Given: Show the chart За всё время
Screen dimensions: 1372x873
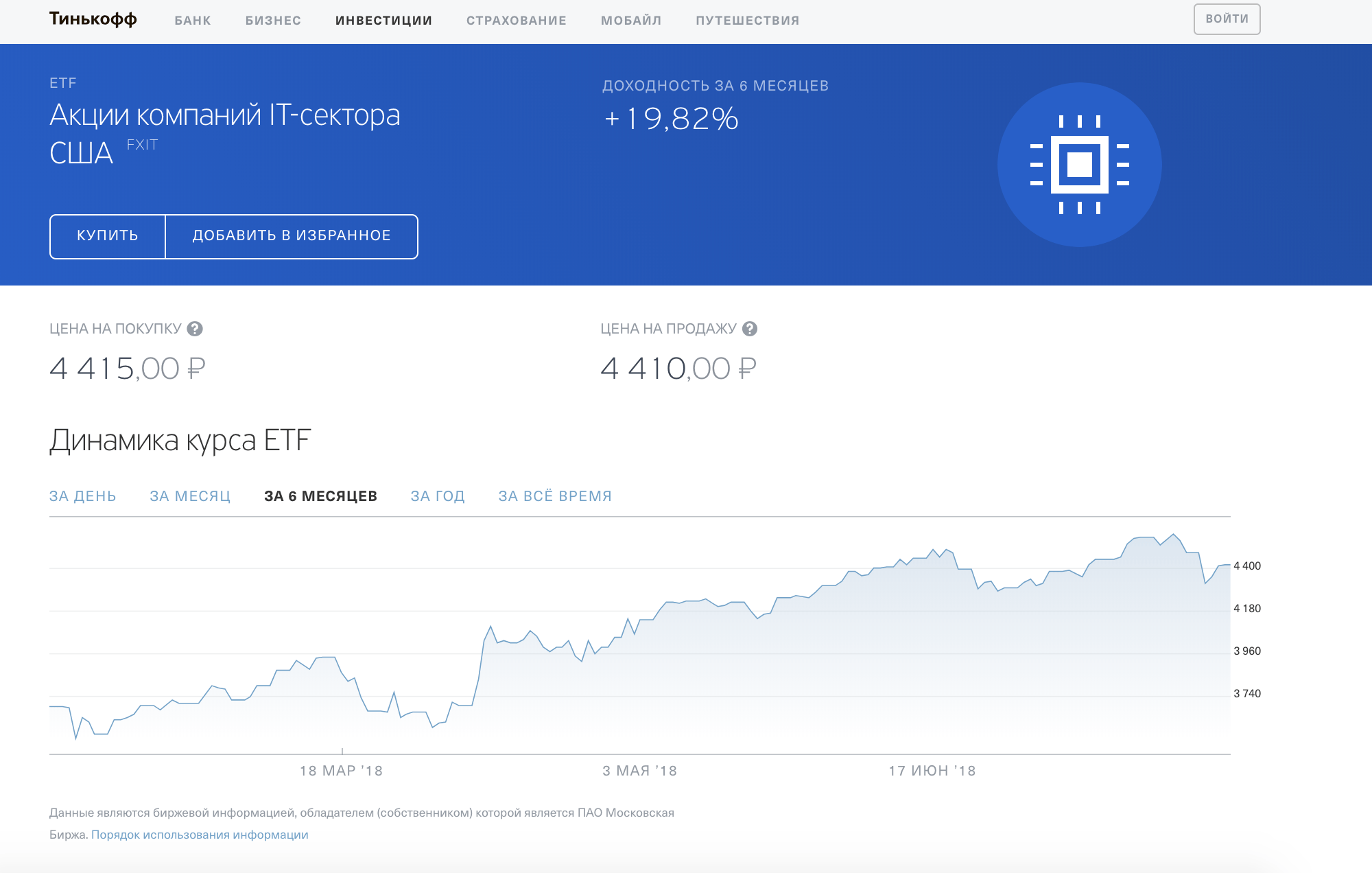Looking at the screenshot, I should point(555,496).
